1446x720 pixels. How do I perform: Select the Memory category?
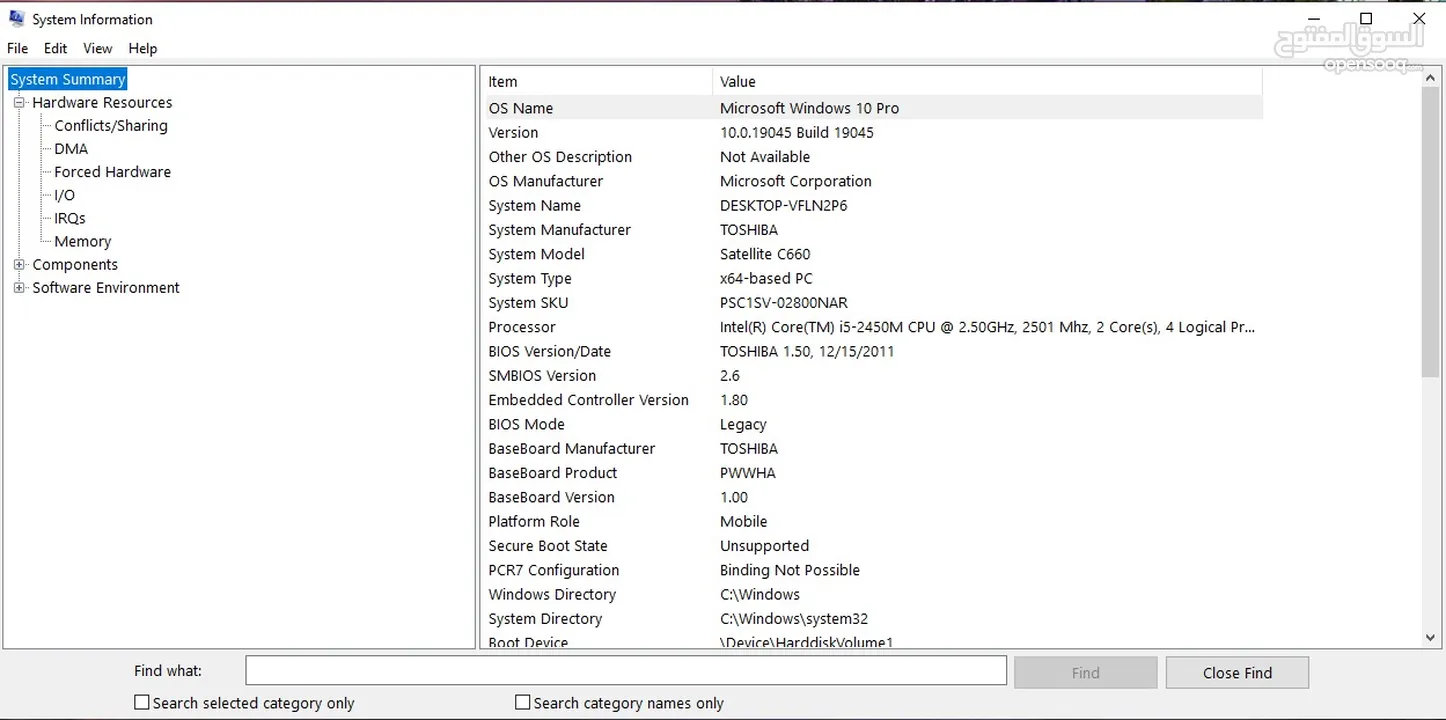coord(83,241)
